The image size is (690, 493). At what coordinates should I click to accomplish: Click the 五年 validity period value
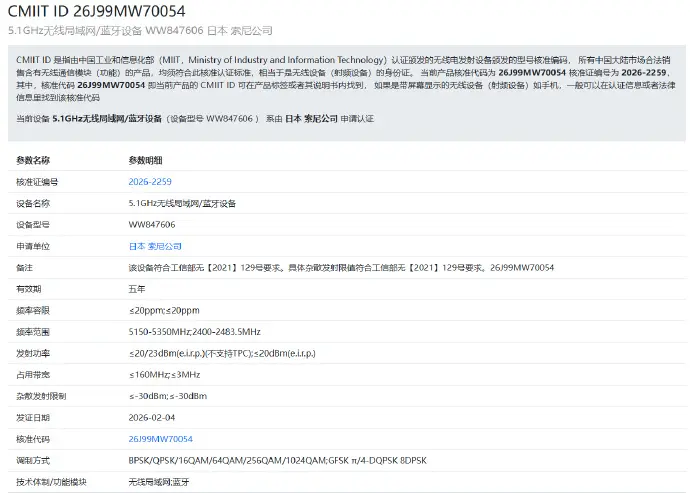coord(137,289)
